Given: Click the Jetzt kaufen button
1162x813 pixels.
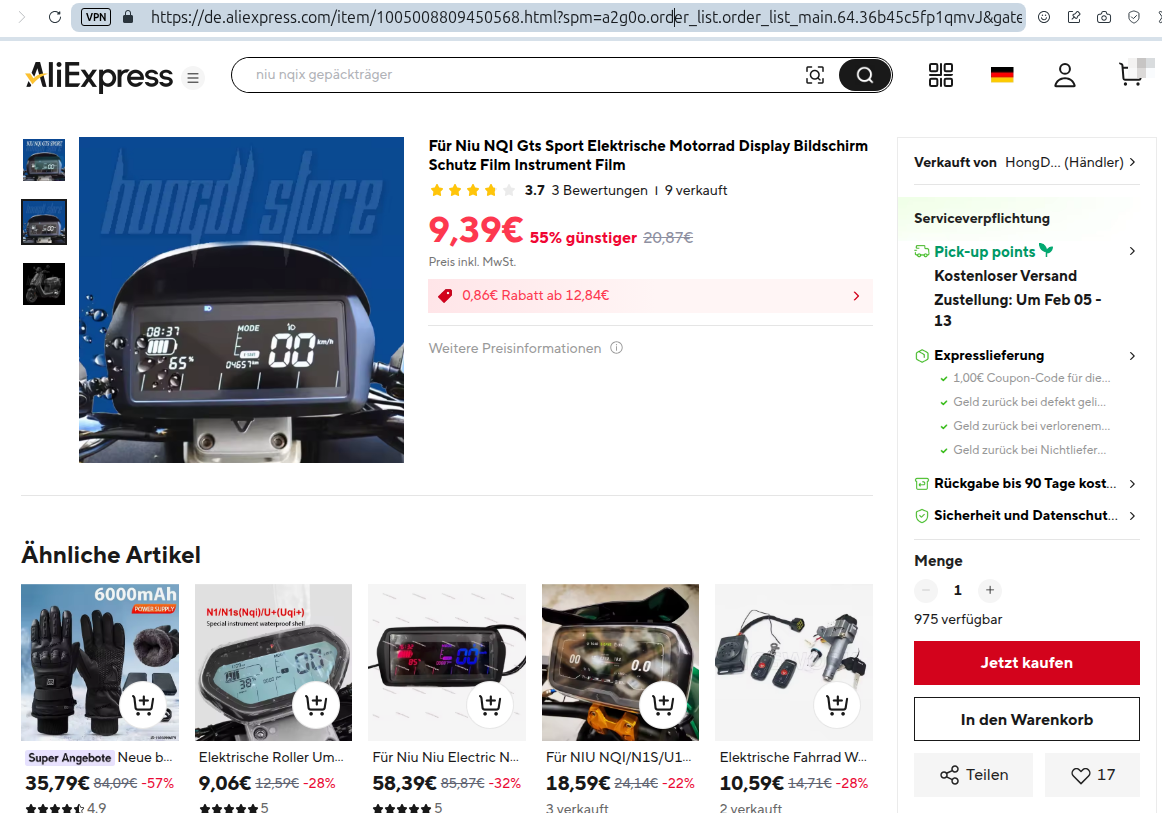Looking at the screenshot, I should (1026, 663).
